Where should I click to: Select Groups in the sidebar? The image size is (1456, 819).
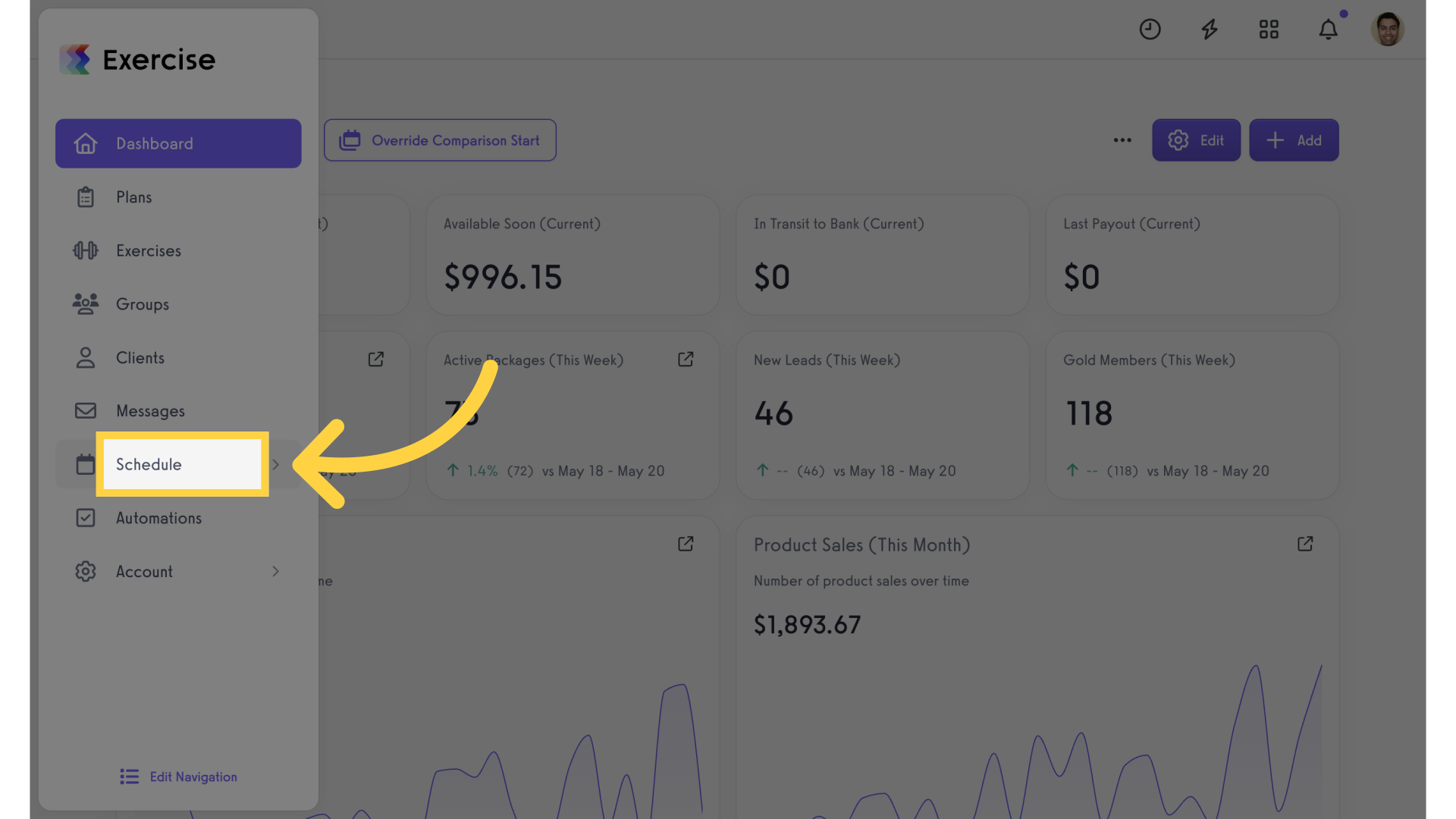178,304
